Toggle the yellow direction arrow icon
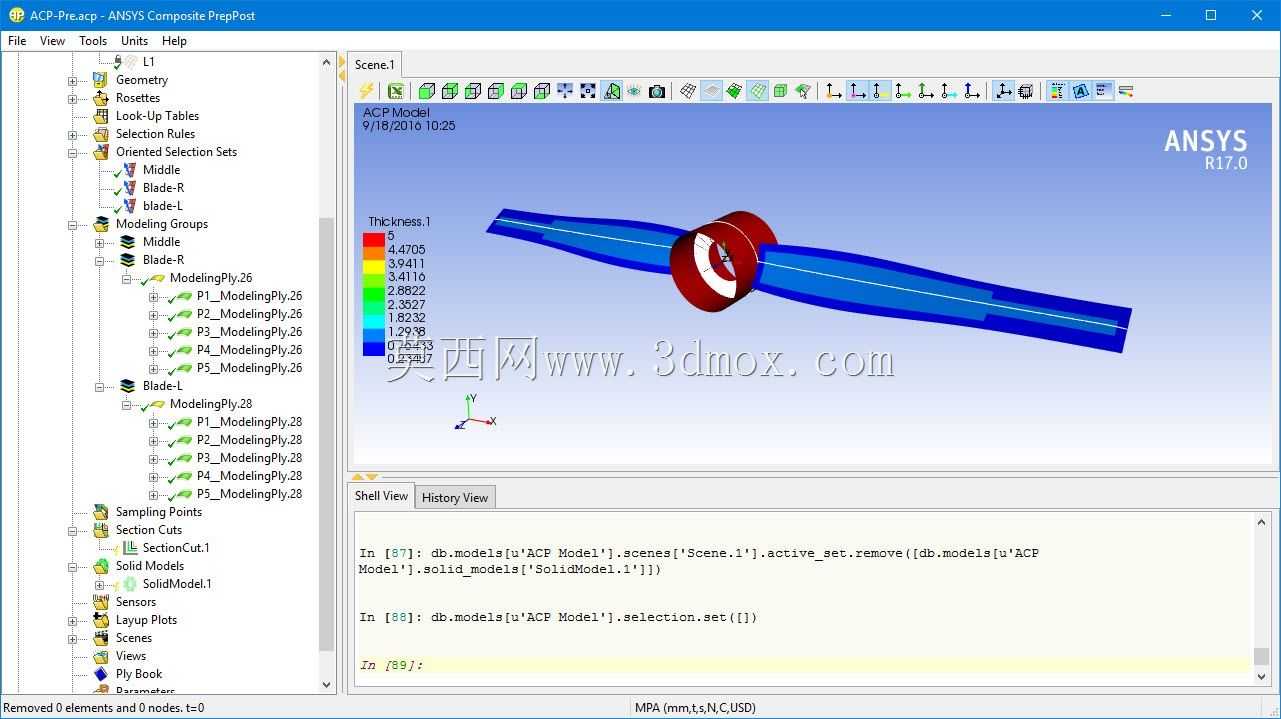1281x719 pixels. pyautogui.click(x=880, y=91)
